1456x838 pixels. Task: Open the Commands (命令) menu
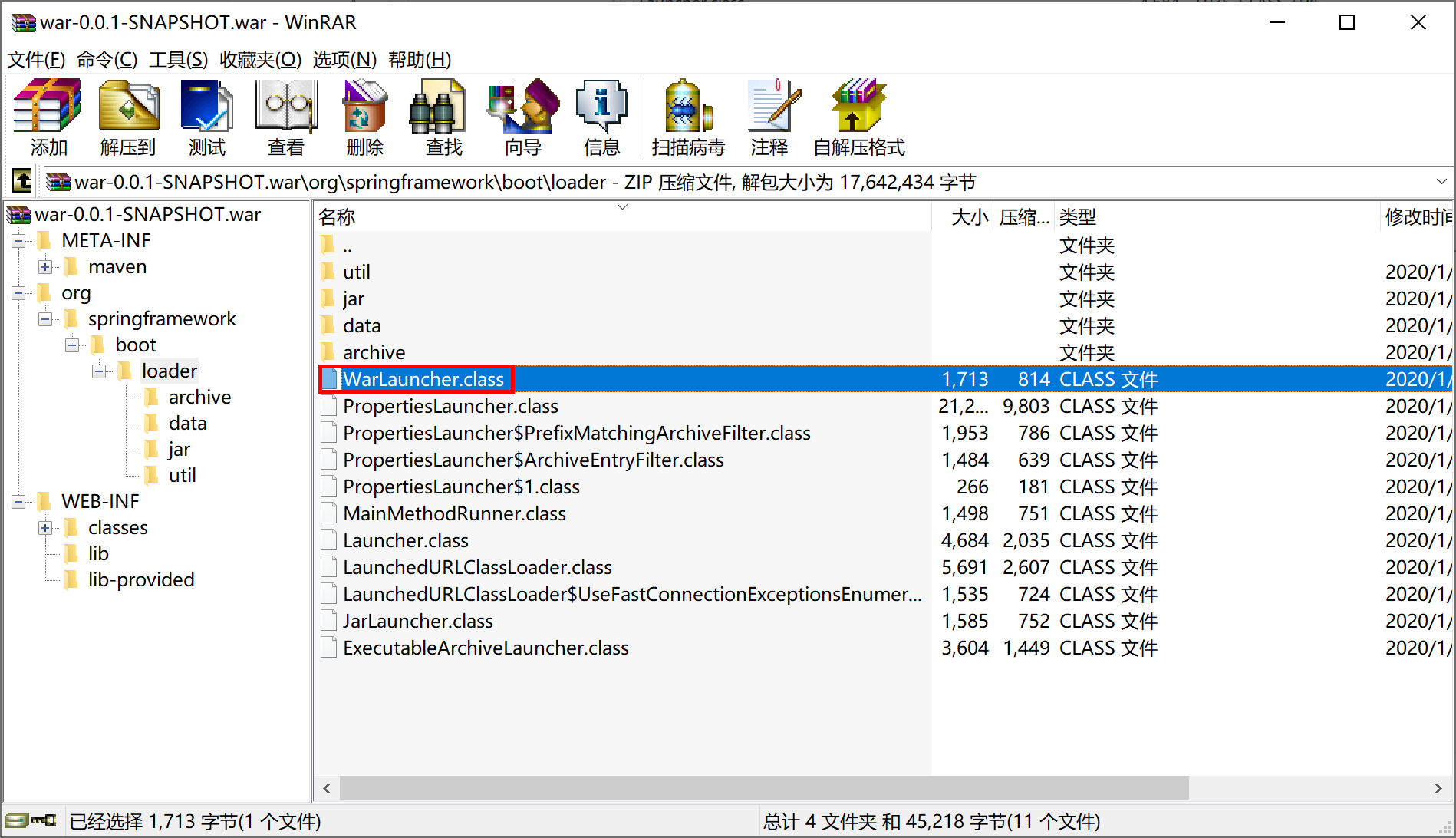(107, 59)
